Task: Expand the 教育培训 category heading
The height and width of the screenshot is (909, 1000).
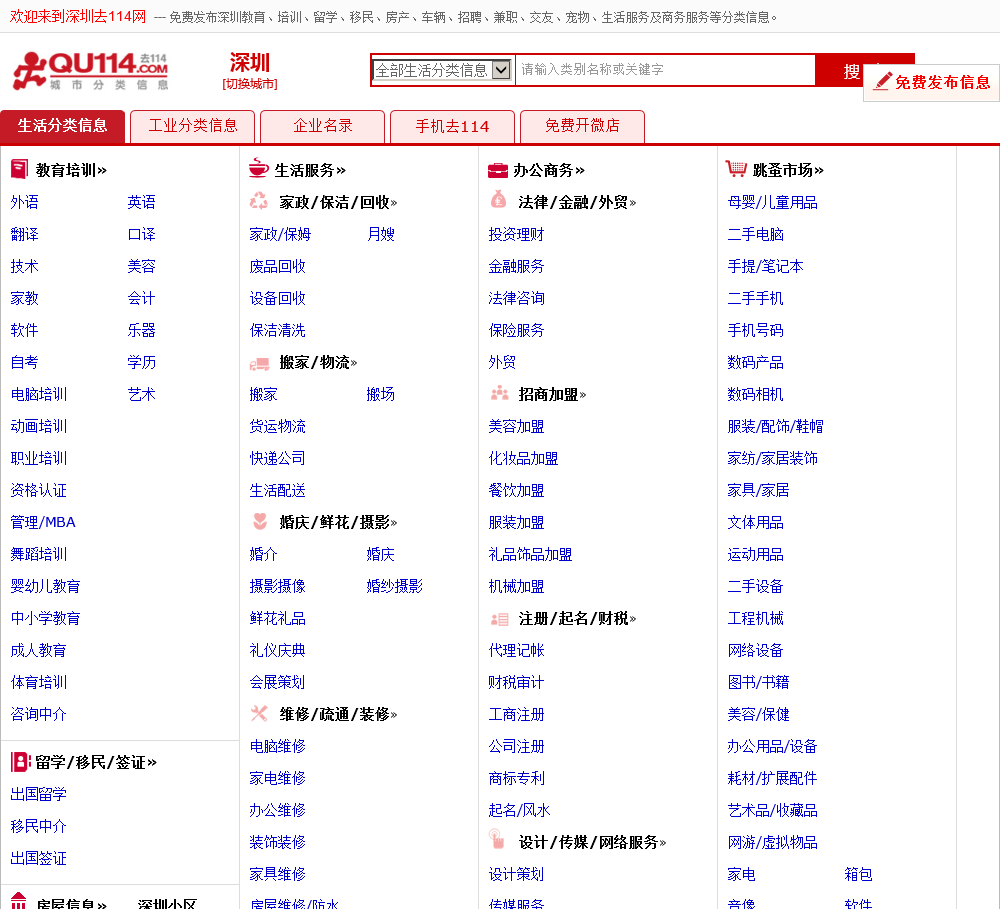Action: pyautogui.click(x=71, y=170)
